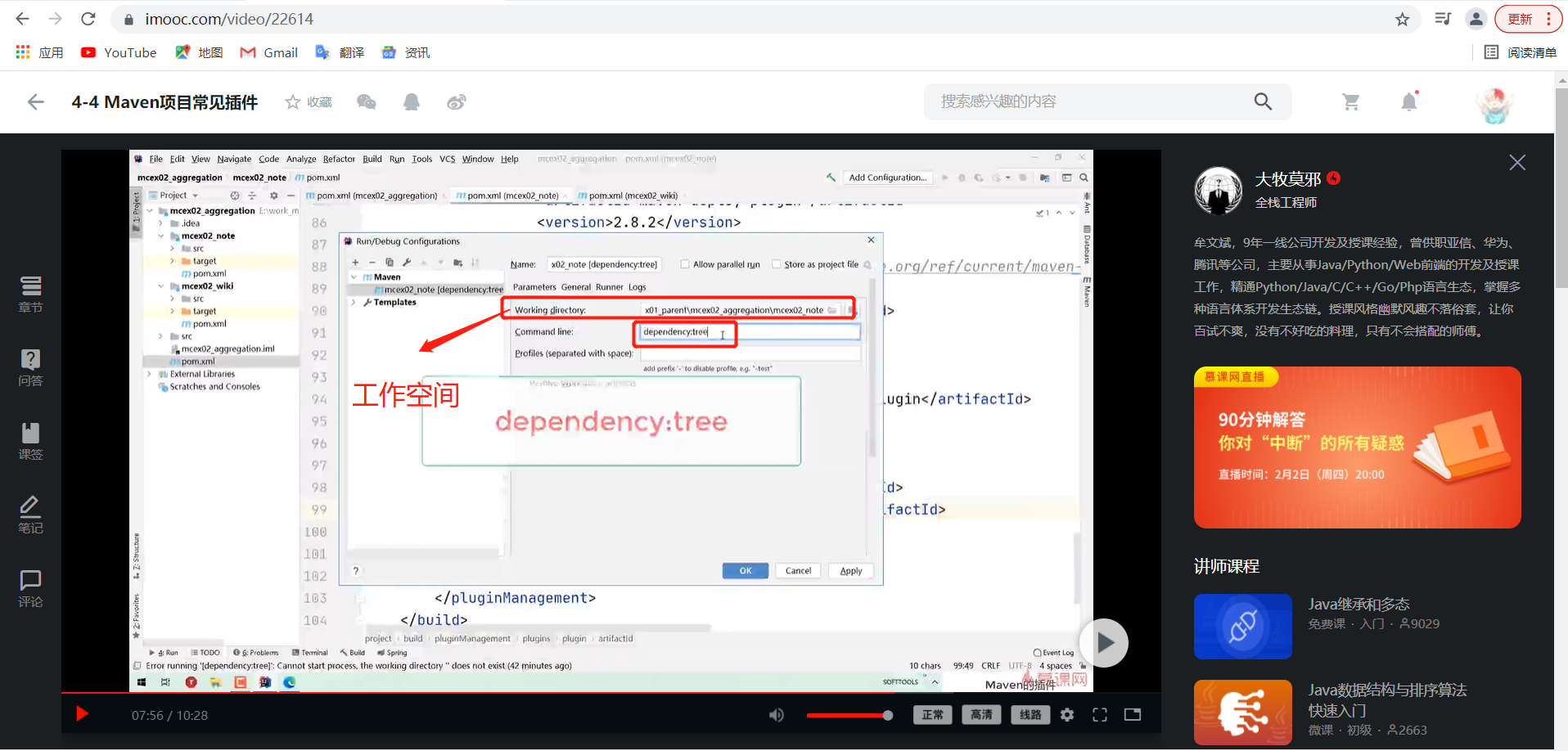This screenshot has height=751, width=1568.
Task: Open the Java继承和多态 course link
Action: (1359, 604)
